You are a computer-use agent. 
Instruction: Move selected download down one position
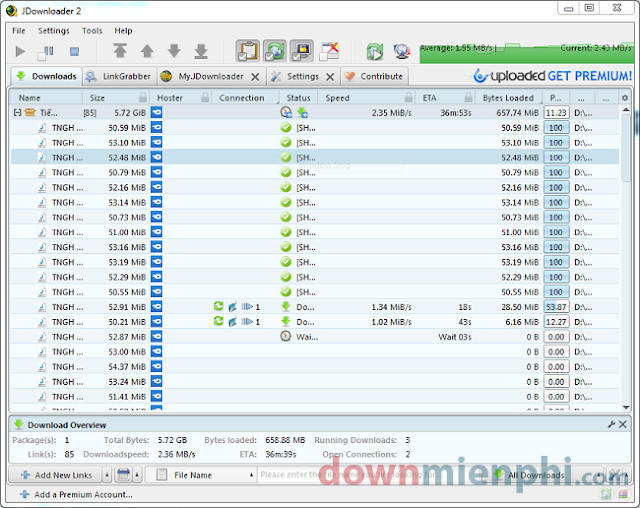pos(174,51)
